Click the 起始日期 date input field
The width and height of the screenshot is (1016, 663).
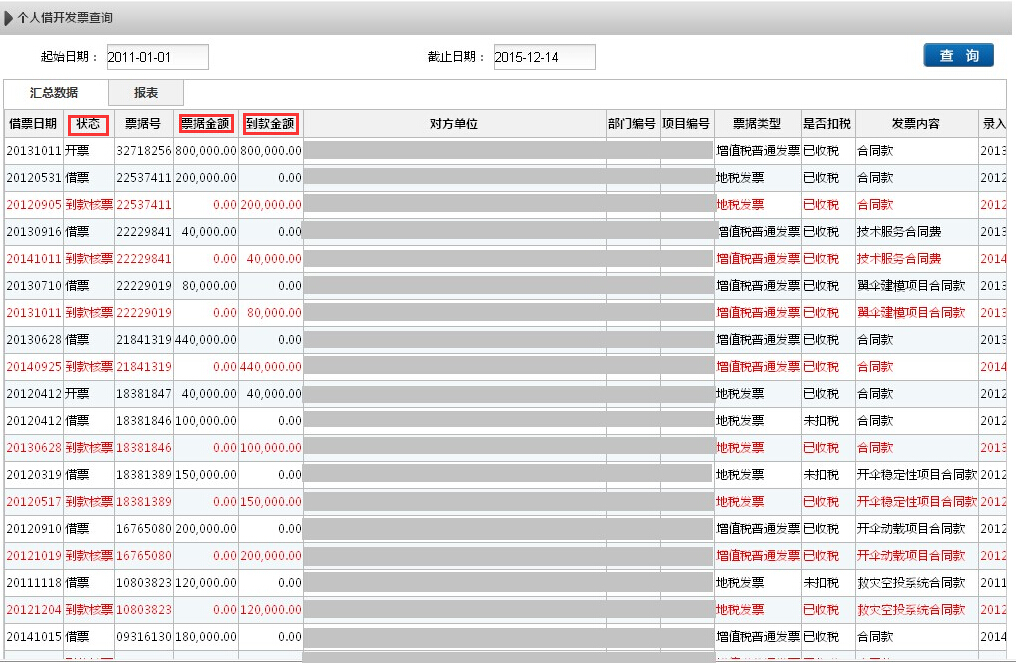tap(157, 57)
